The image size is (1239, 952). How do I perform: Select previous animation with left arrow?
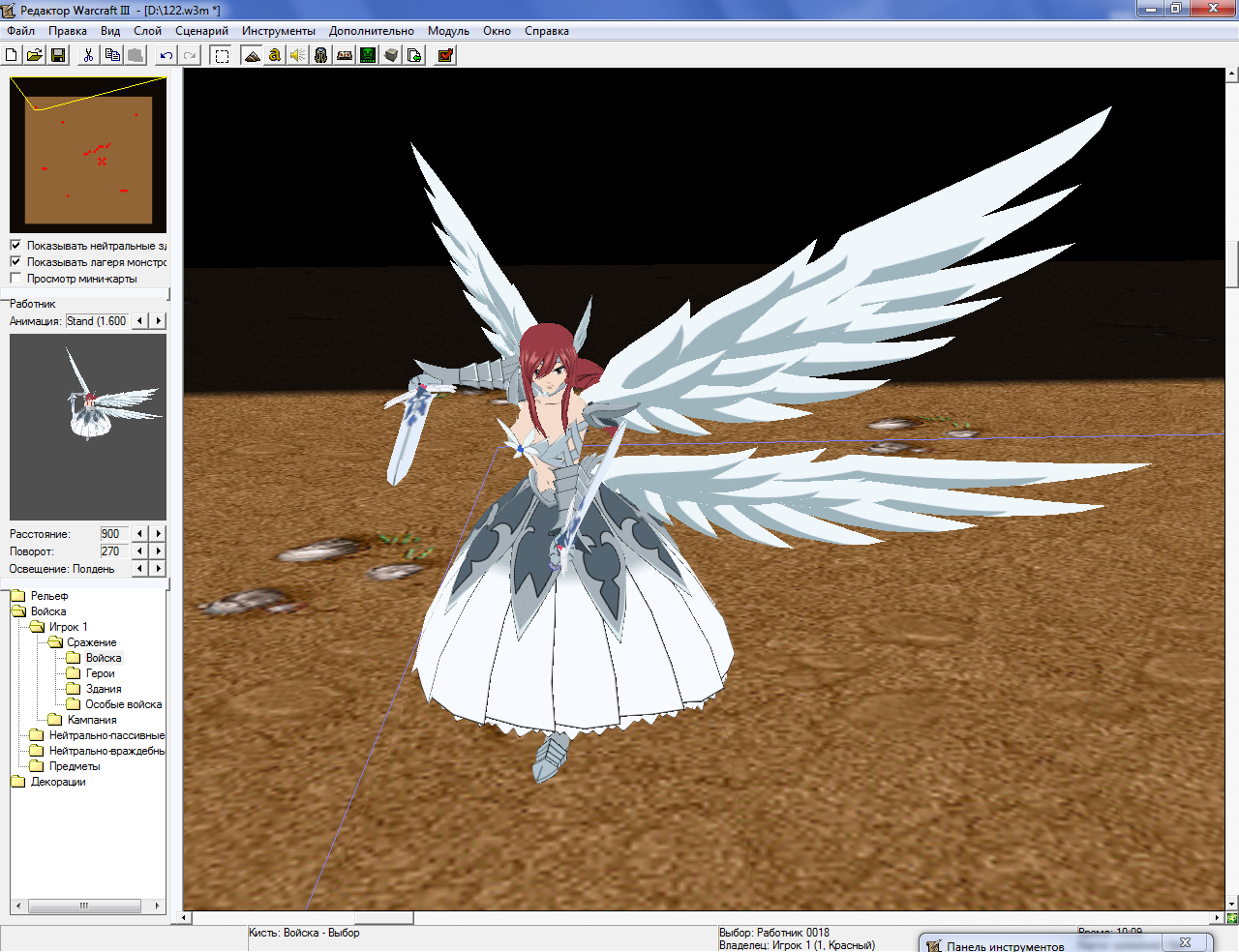click(x=140, y=320)
